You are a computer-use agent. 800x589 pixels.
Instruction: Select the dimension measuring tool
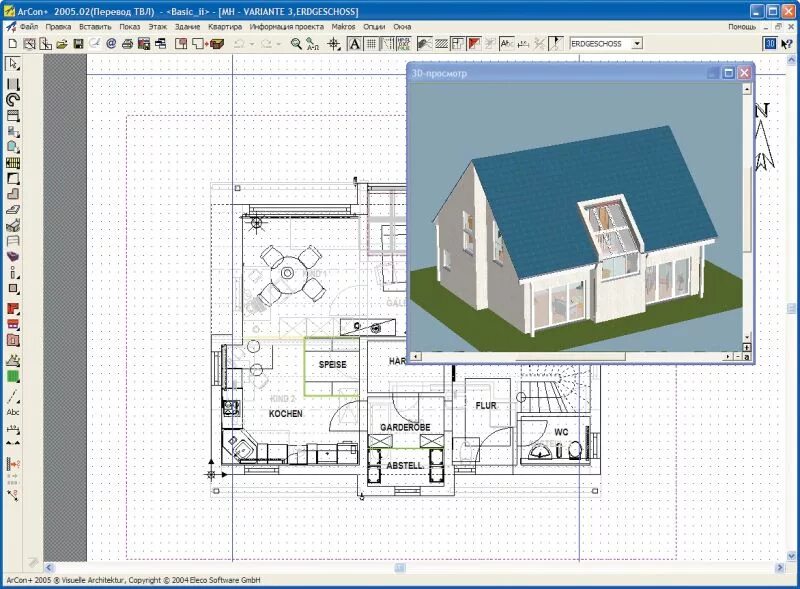click(x=13, y=430)
